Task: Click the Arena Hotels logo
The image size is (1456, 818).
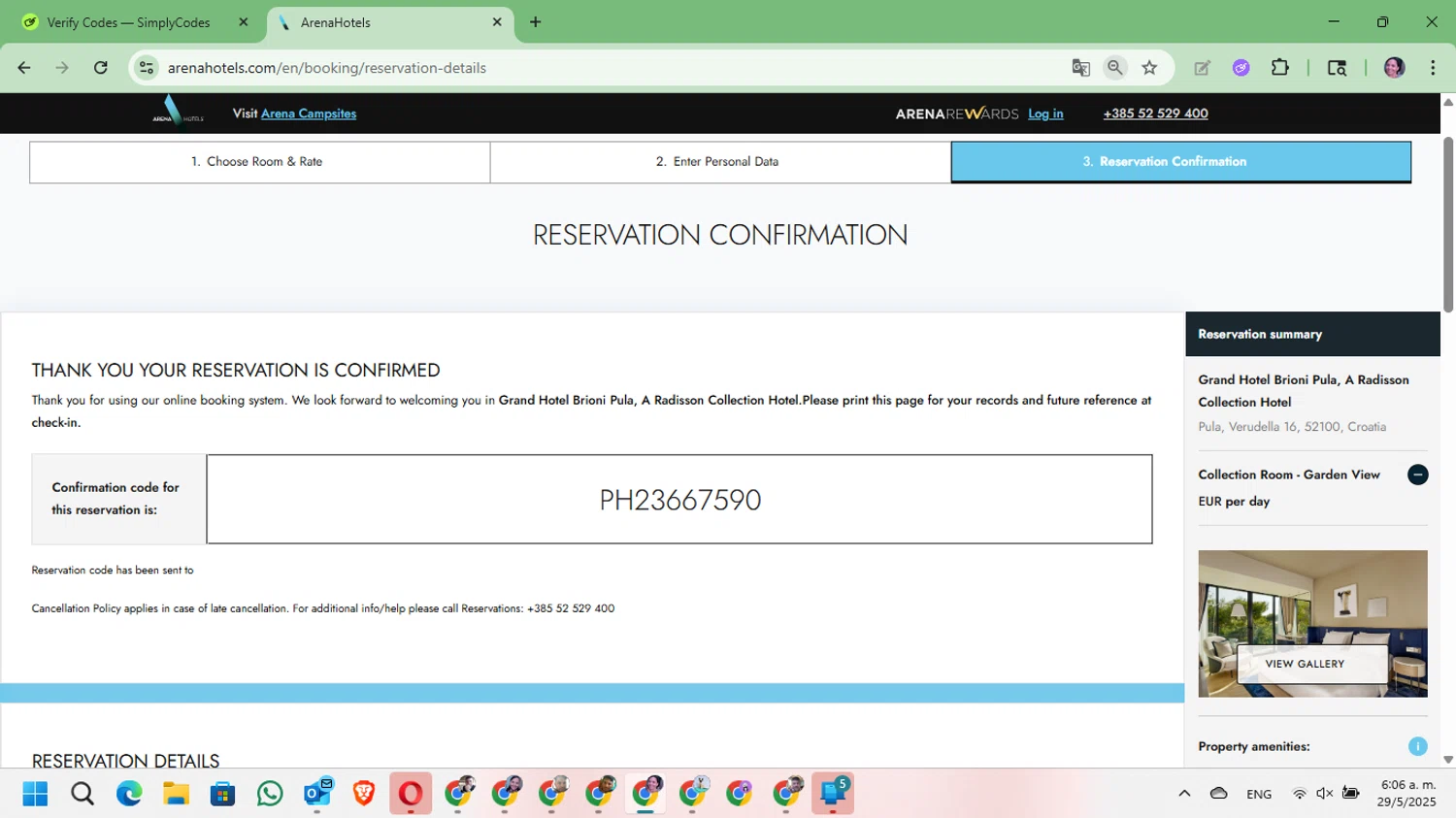Action: (178, 110)
